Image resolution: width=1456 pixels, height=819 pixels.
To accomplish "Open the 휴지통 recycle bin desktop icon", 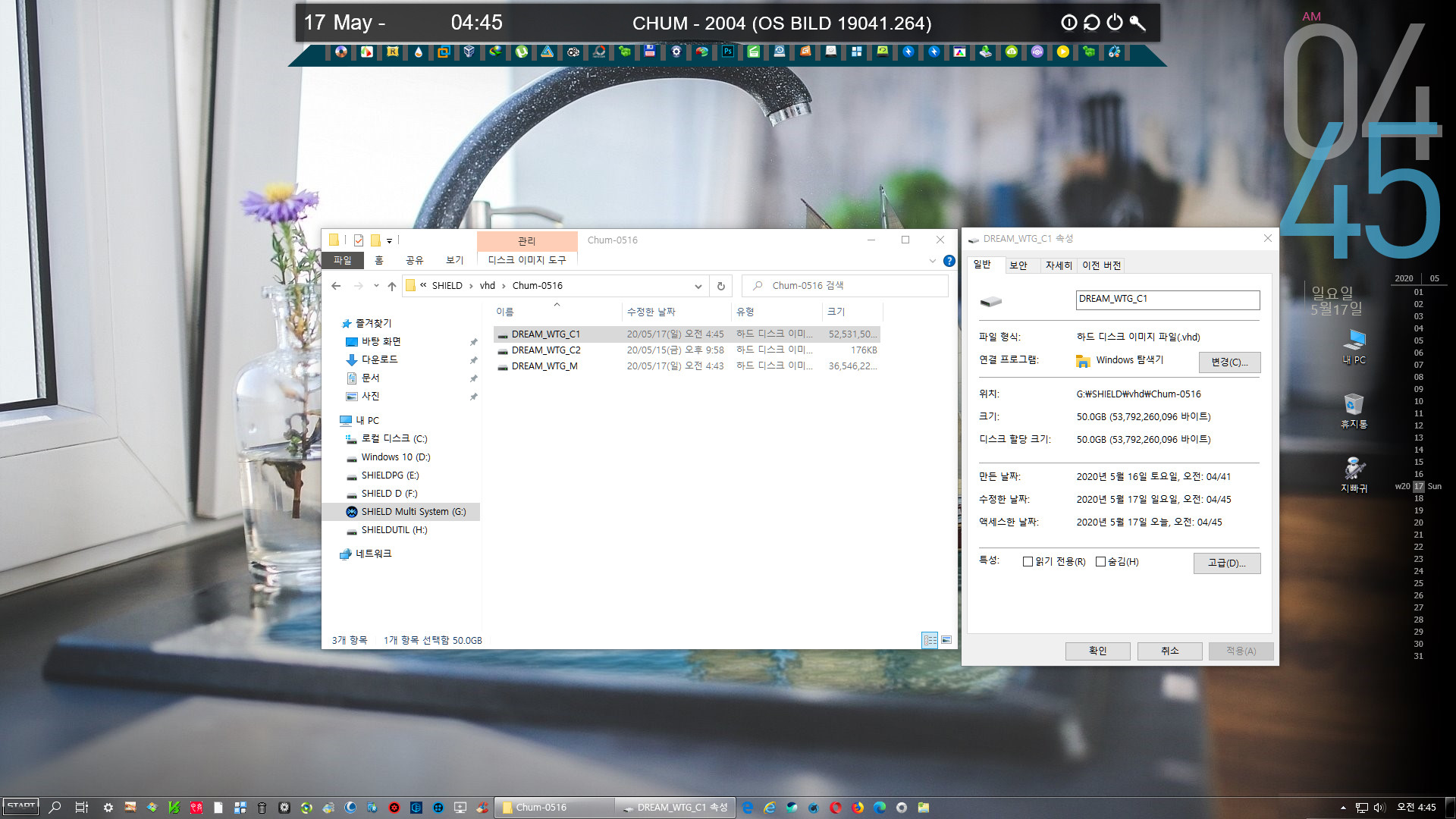I will [1354, 411].
